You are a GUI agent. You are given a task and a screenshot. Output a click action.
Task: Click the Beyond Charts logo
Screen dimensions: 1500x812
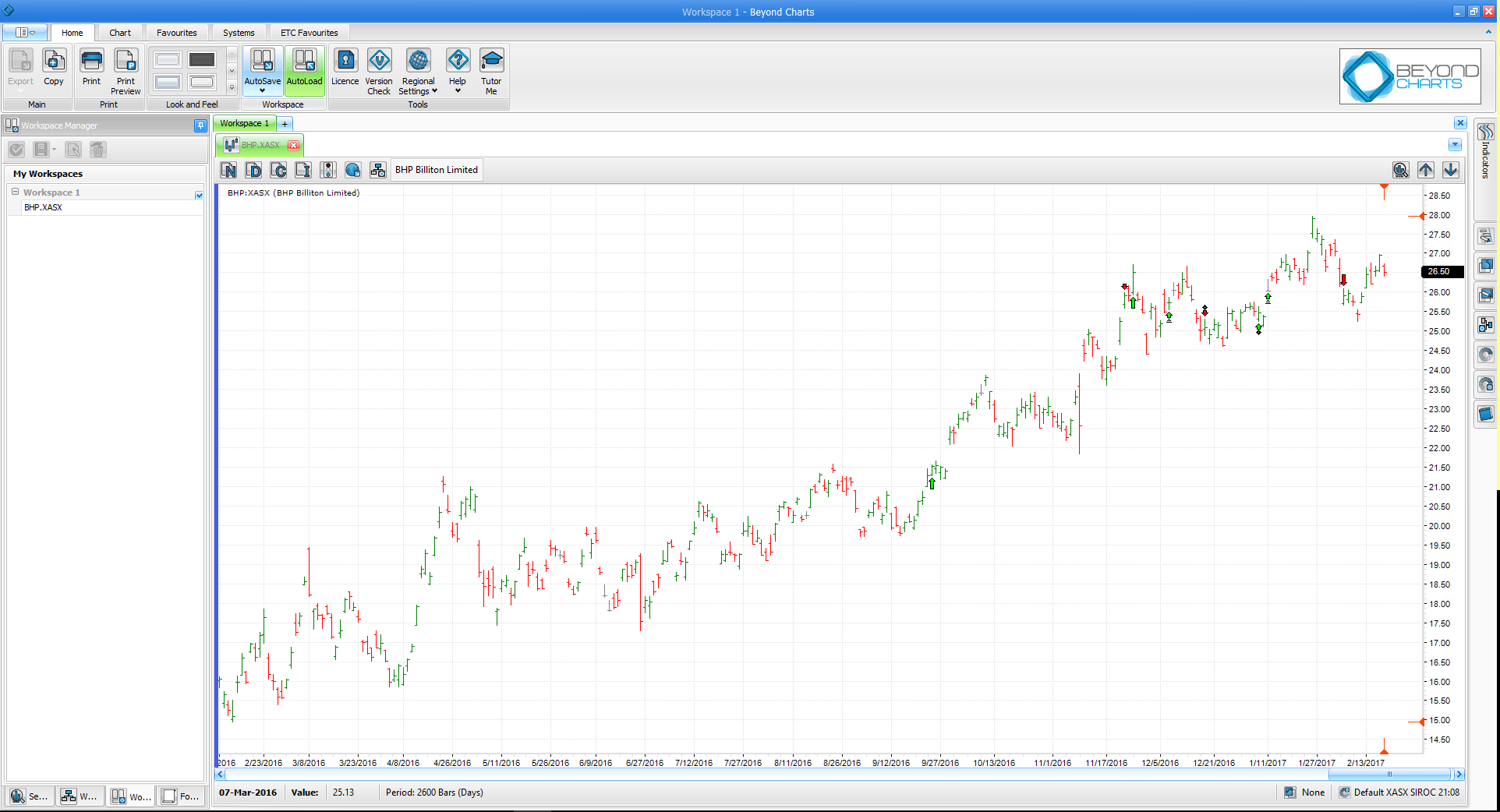click(x=1410, y=76)
